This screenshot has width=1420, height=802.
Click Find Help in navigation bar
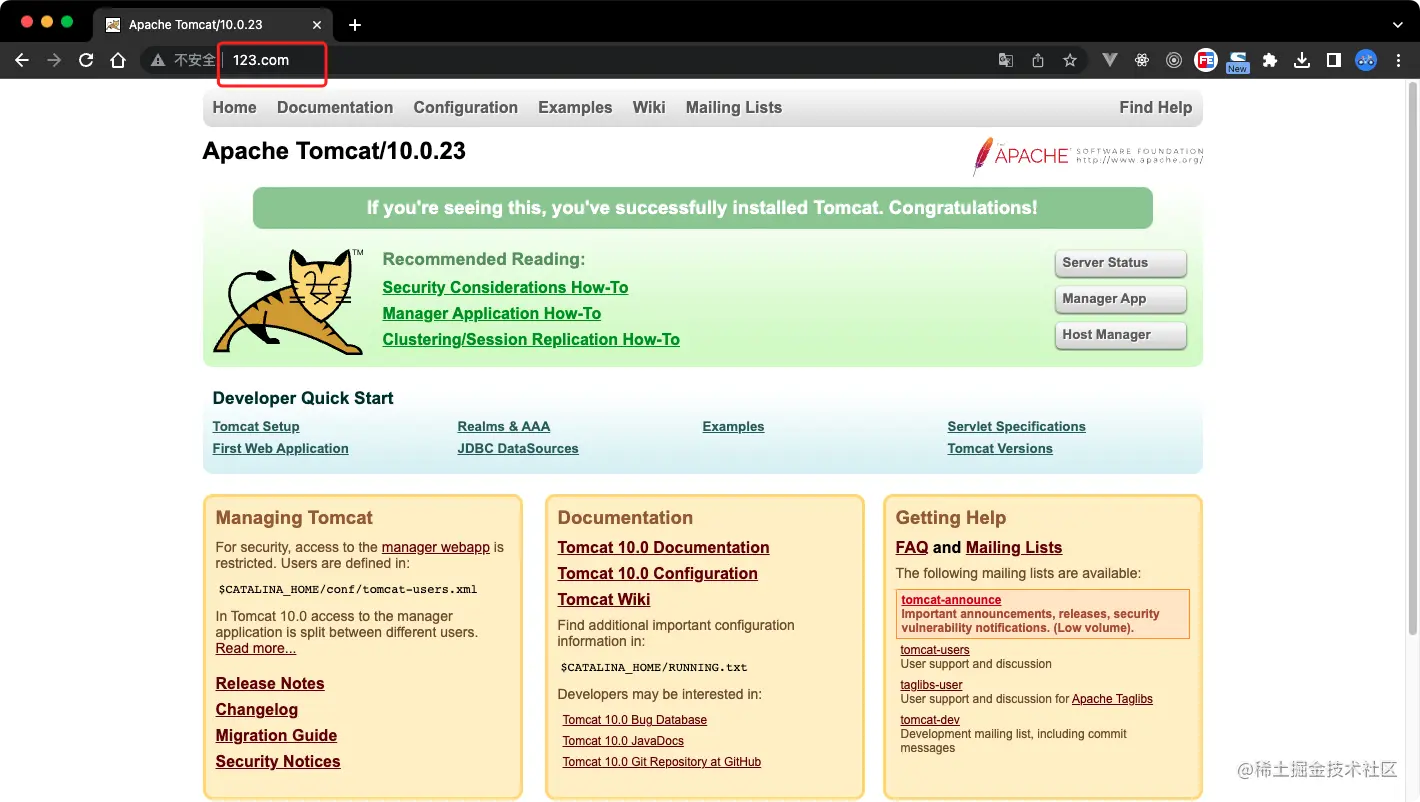coord(1155,107)
